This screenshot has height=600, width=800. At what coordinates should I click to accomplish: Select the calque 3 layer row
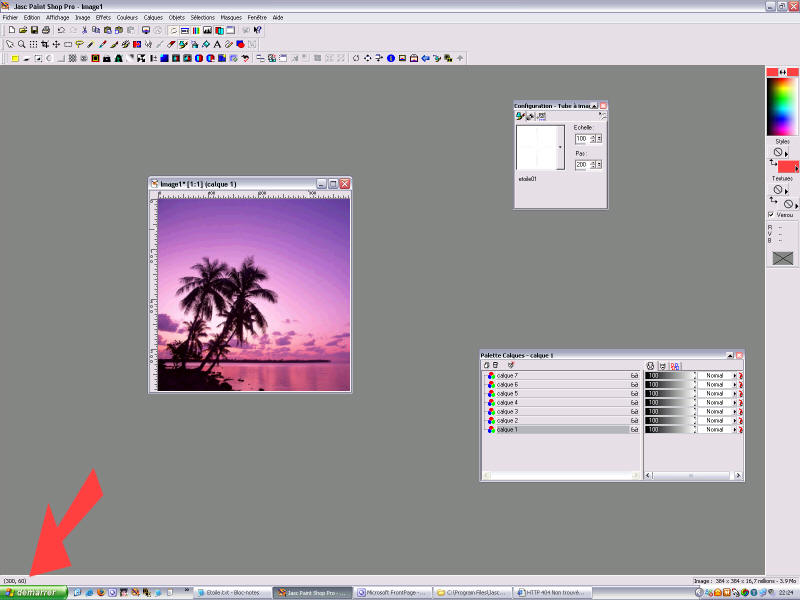(x=561, y=411)
